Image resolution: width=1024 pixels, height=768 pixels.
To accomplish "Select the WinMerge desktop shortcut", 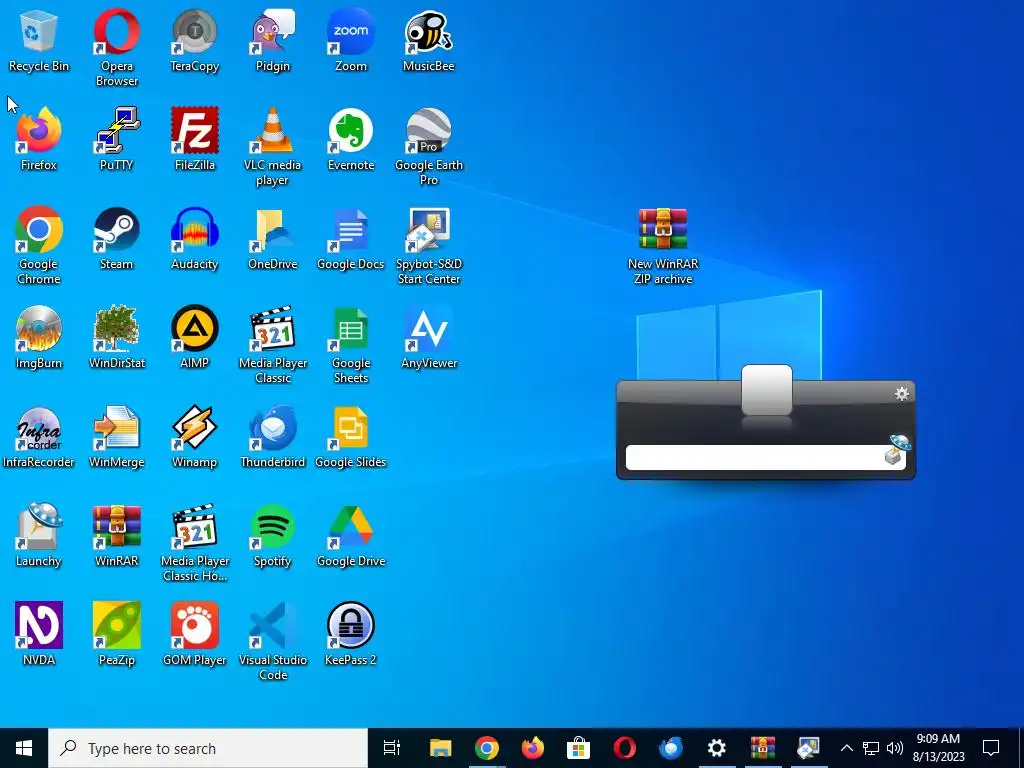I will (x=117, y=437).
